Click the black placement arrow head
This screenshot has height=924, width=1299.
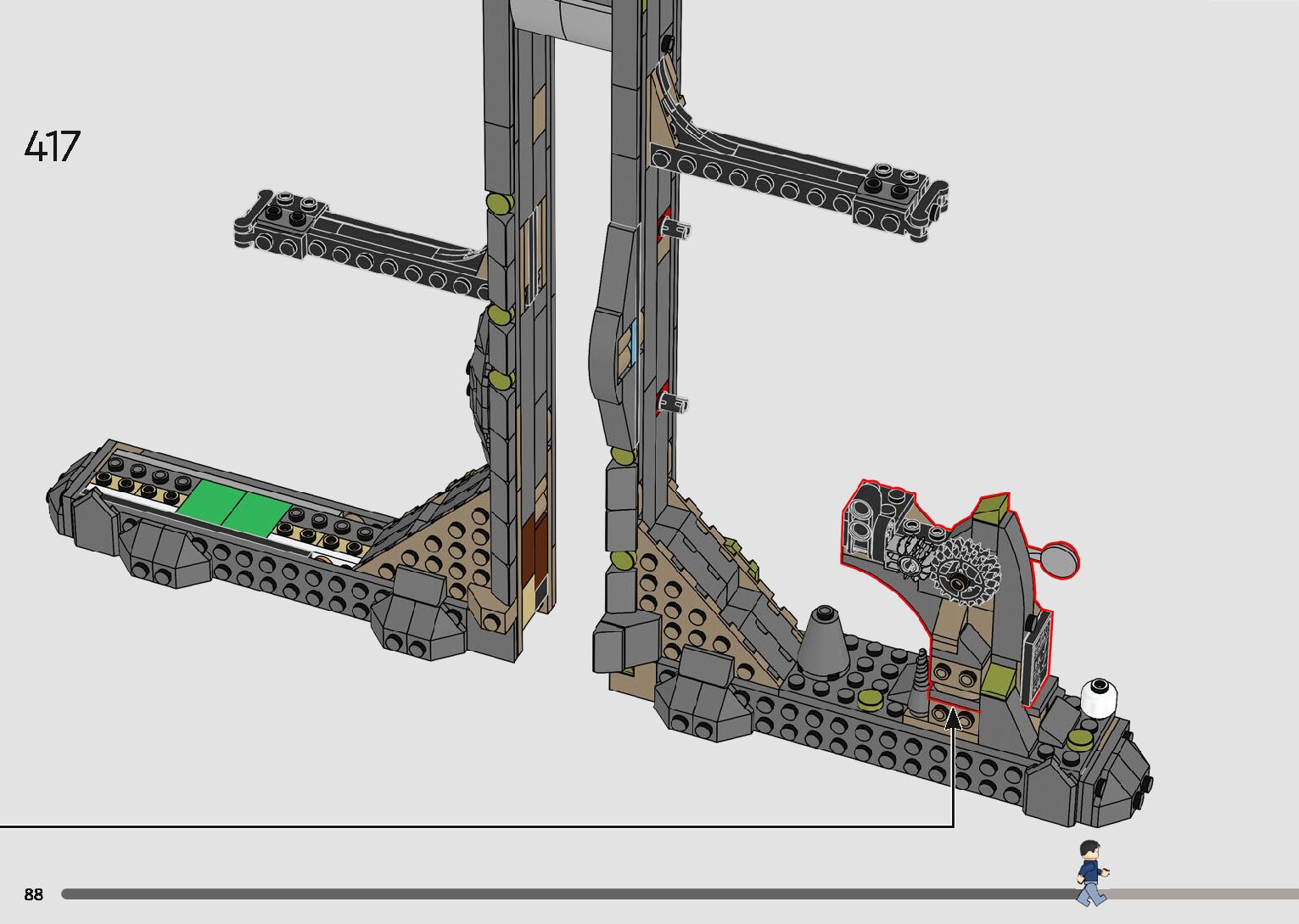coord(954,718)
